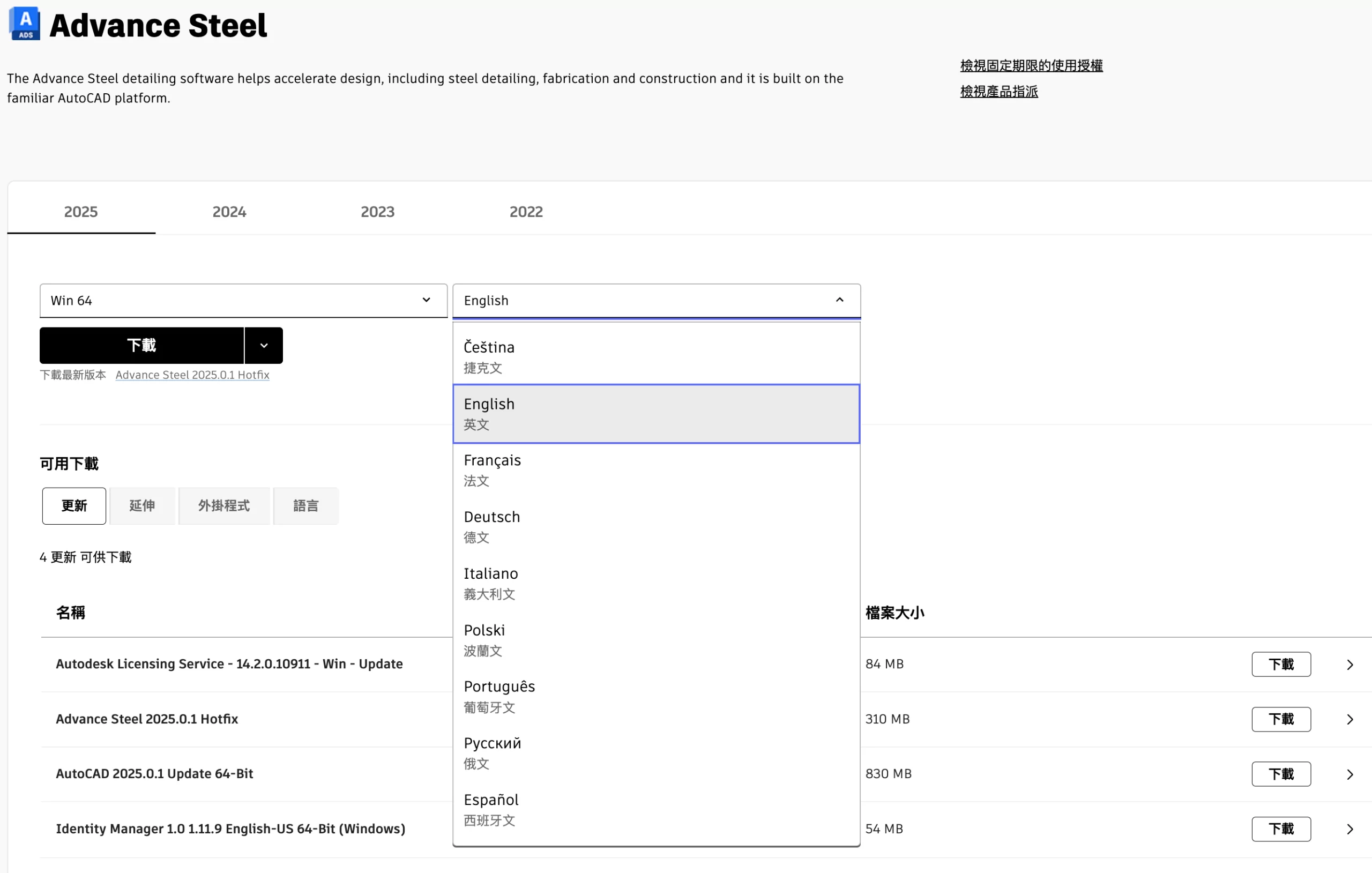Choose Deutsch from the language list
Viewport: 1372px width, 873px height.
(x=655, y=527)
